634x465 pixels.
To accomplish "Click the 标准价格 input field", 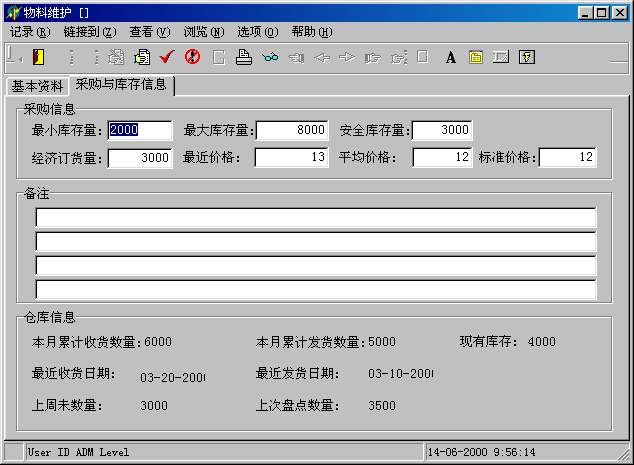I will (568, 158).
